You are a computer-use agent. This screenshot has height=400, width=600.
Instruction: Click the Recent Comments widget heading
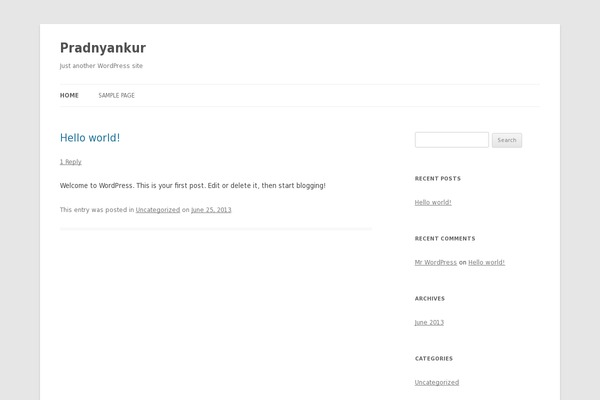pos(445,239)
